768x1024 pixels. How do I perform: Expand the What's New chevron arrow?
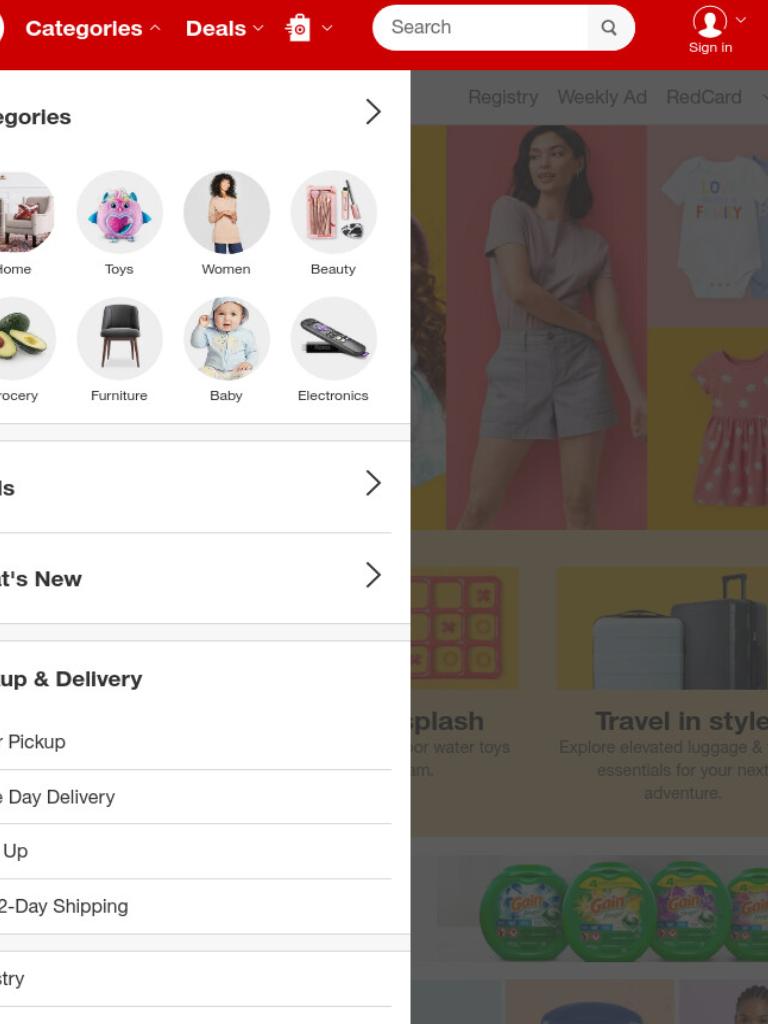click(373, 575)
